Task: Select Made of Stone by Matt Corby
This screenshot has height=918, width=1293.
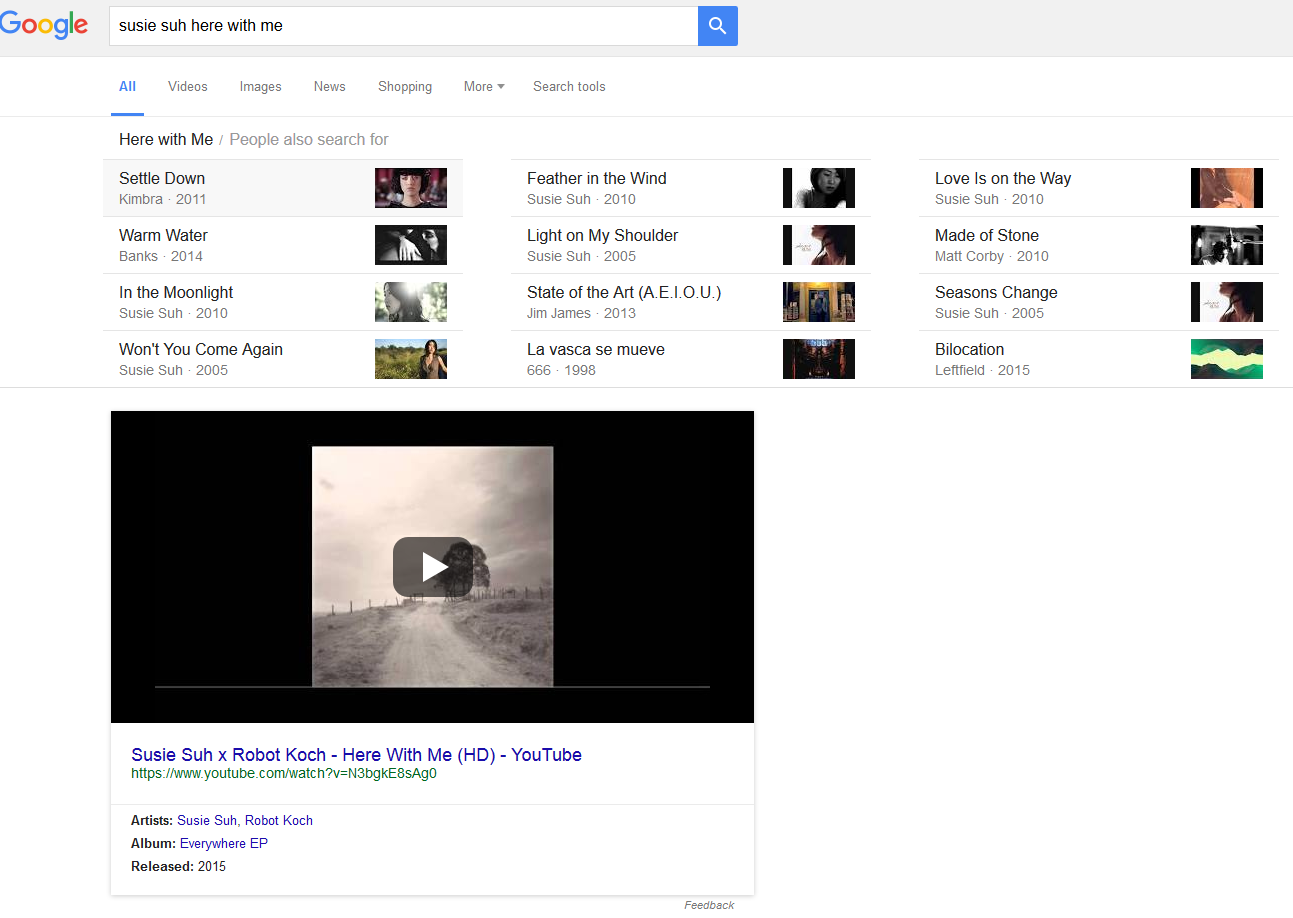Action: (x=987, y=236)
